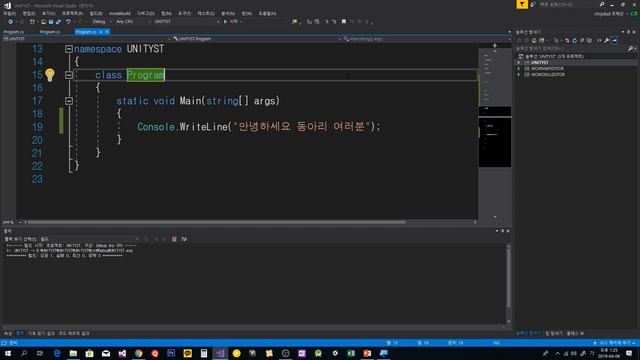Open Google Chrome from the Windows taskbar
This screenshot has width=640, height=360.
tap(139, 353)
